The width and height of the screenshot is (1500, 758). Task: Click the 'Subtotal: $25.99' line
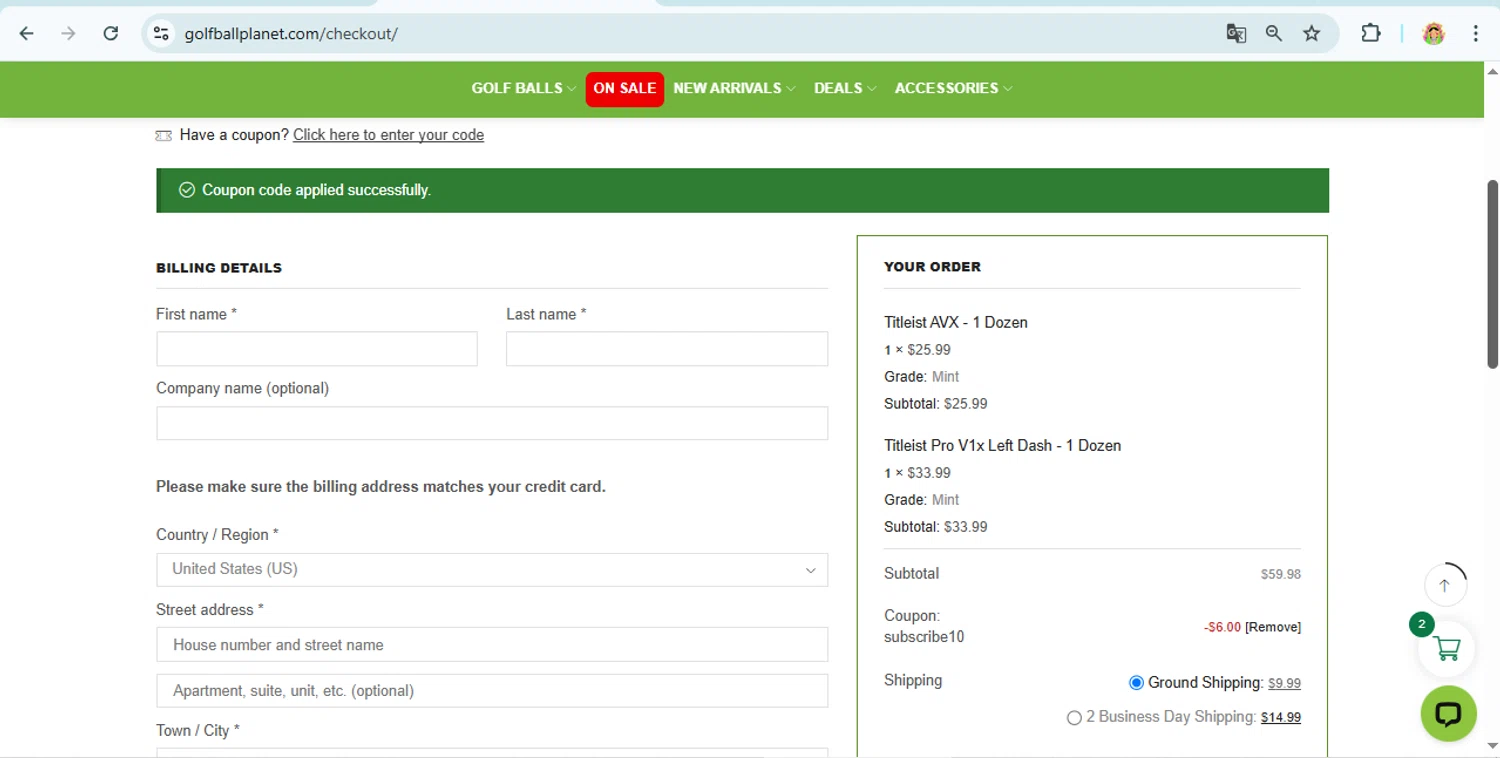coord(935,404)
